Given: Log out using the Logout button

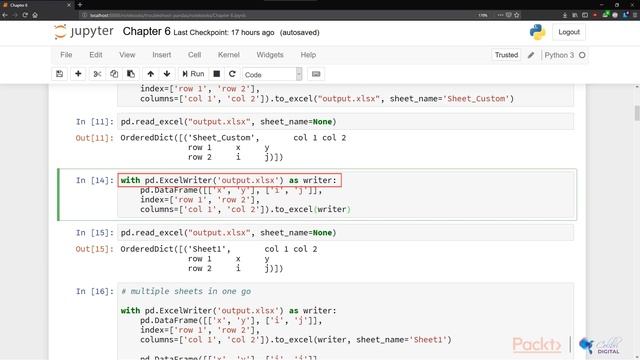Looking at the screenshot, I should point(569,32).
